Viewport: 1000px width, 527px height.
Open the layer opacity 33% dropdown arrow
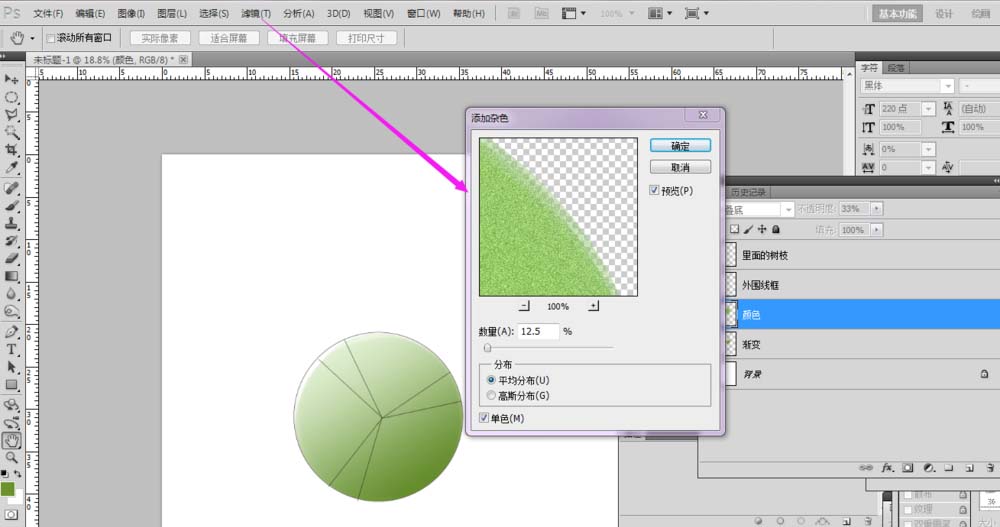877,209
